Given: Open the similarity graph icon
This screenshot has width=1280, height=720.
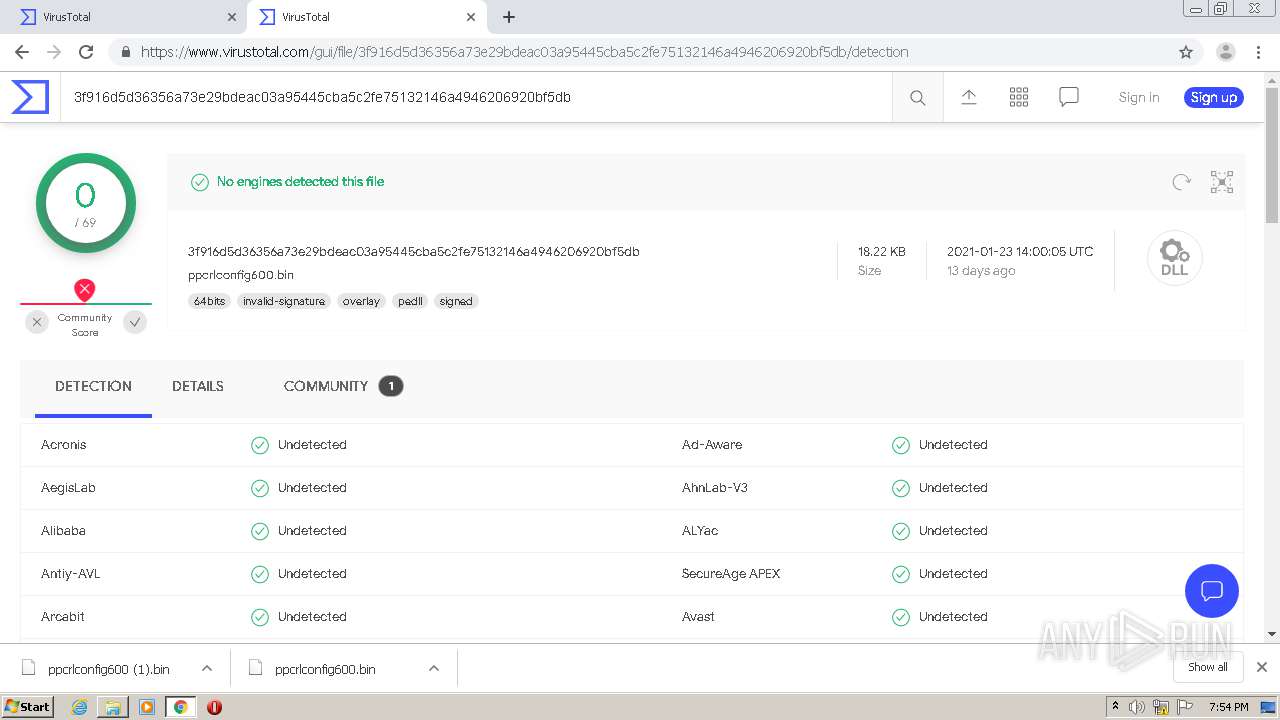Looking at the screenshot, I should (1222, 182).
